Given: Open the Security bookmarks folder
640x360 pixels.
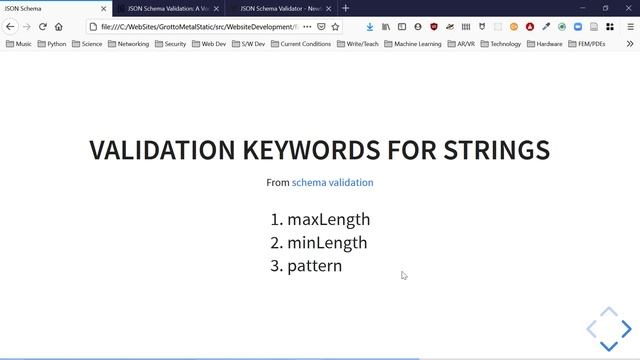Looking at the screenshot, I should pyautogui.click(x=171, y=44).
